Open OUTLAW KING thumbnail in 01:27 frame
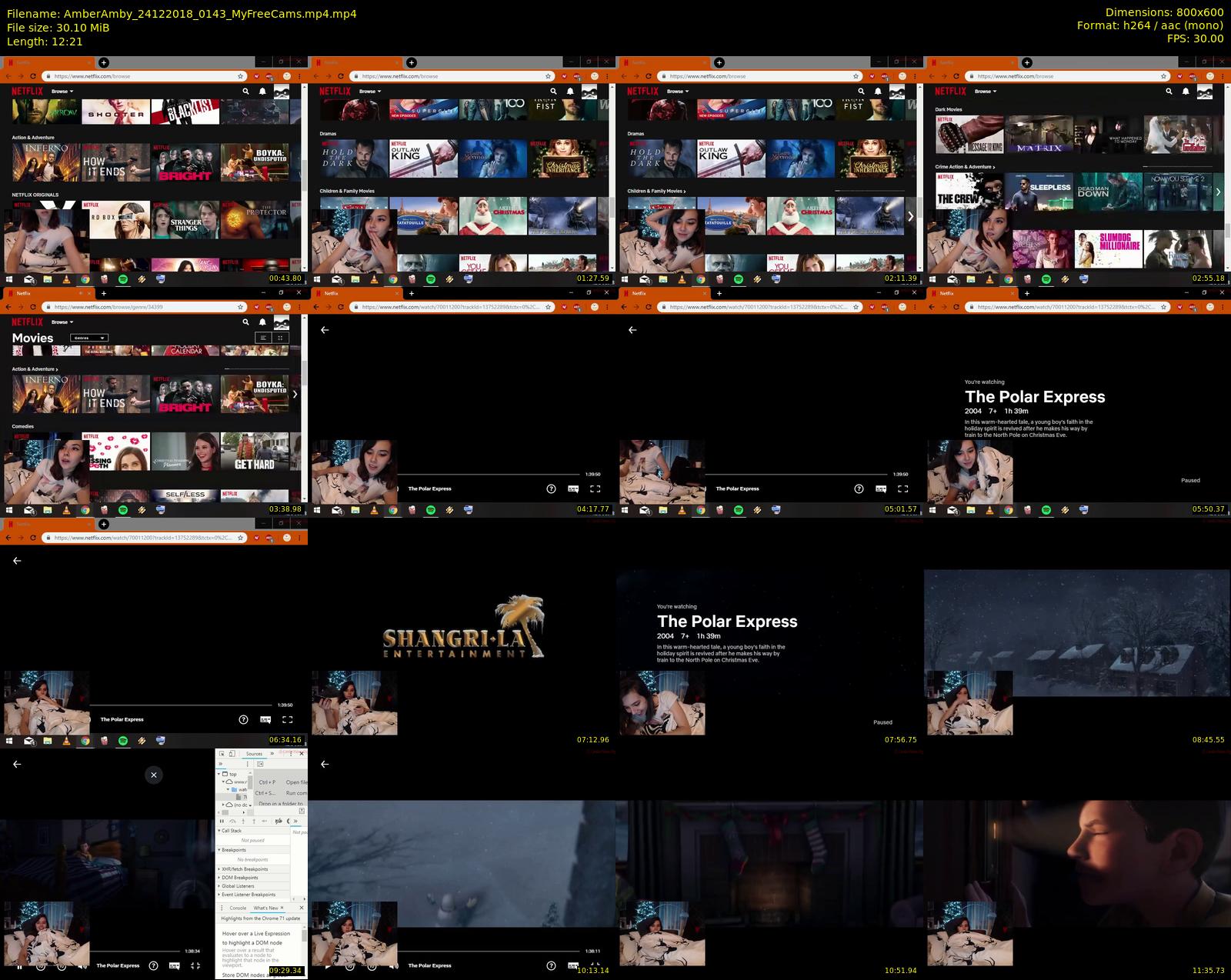The height and width of the screenshot is (980, 1231). [x=423, y=158]
